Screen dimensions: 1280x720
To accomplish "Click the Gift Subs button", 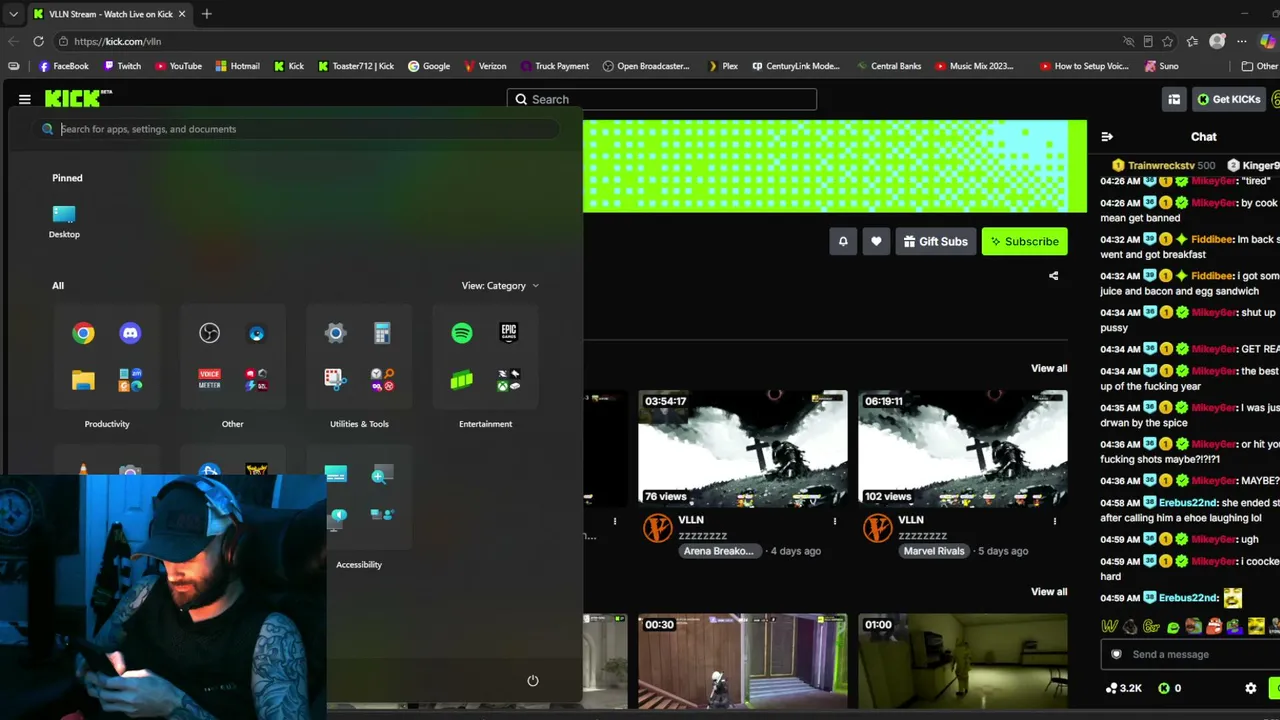I will pyautogui.click(x=936, y=241).
